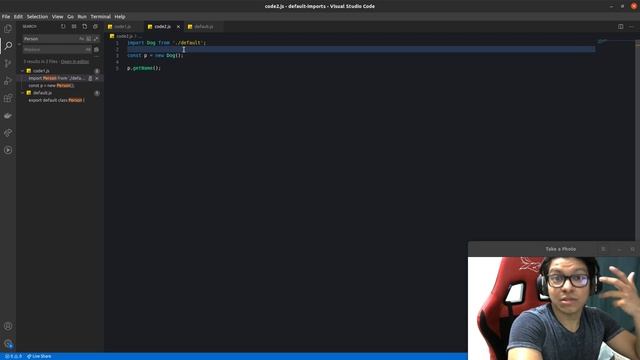Click Replace All icon beside Replace field
Image resolution: width=640 pixels, height=360 pixels.
pos(96,49)
